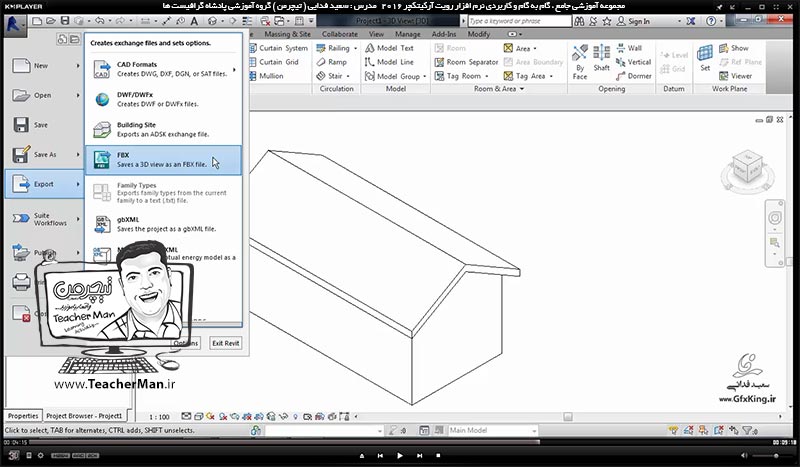The height and width of the screenshot is (467, 800).
Task: Open the Manage ribbon tab
Action: click(408, 34)
